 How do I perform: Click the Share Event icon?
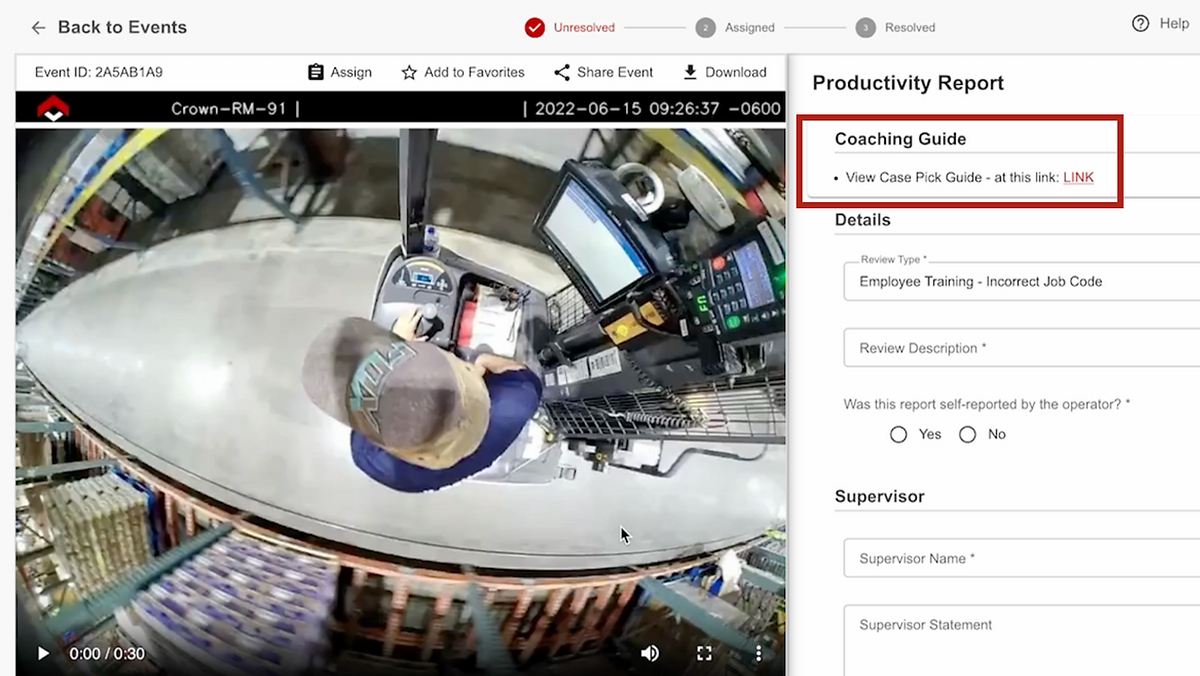pos(562,72)
